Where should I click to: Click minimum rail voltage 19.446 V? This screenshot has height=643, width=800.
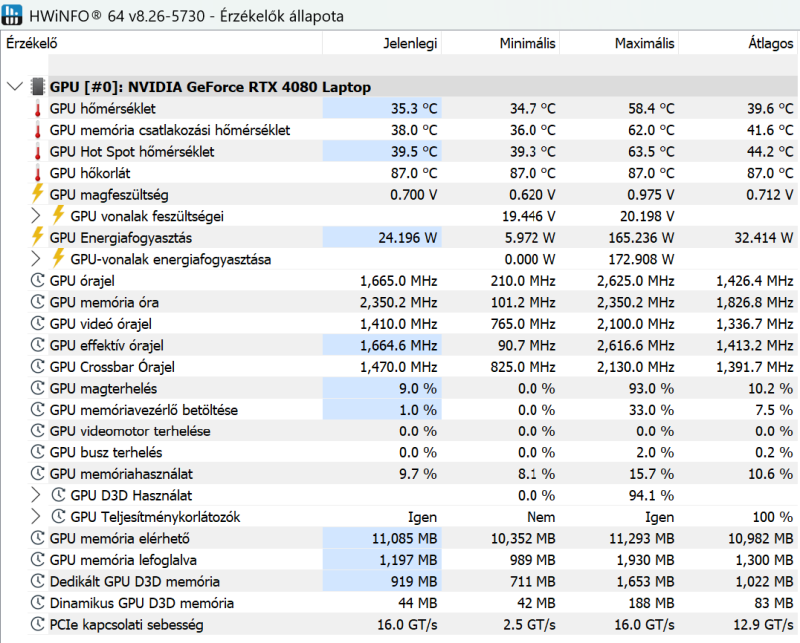click(529, 216)
